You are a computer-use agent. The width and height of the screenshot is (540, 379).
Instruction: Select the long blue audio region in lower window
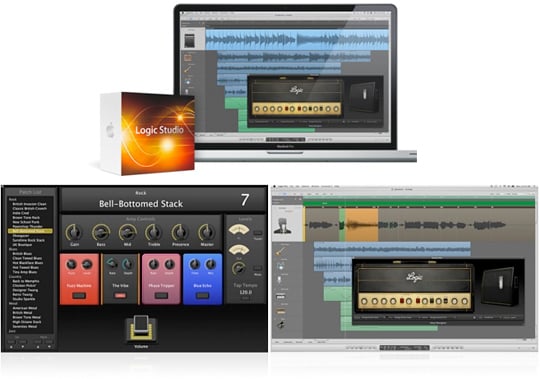coord(392,249)
